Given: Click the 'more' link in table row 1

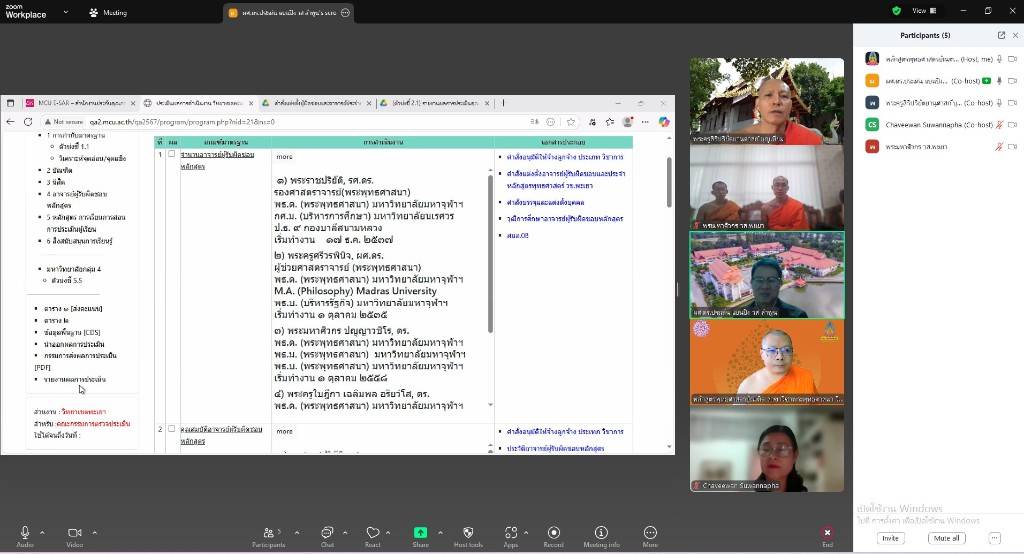Looking at the screenshot, I should [284, 157].
